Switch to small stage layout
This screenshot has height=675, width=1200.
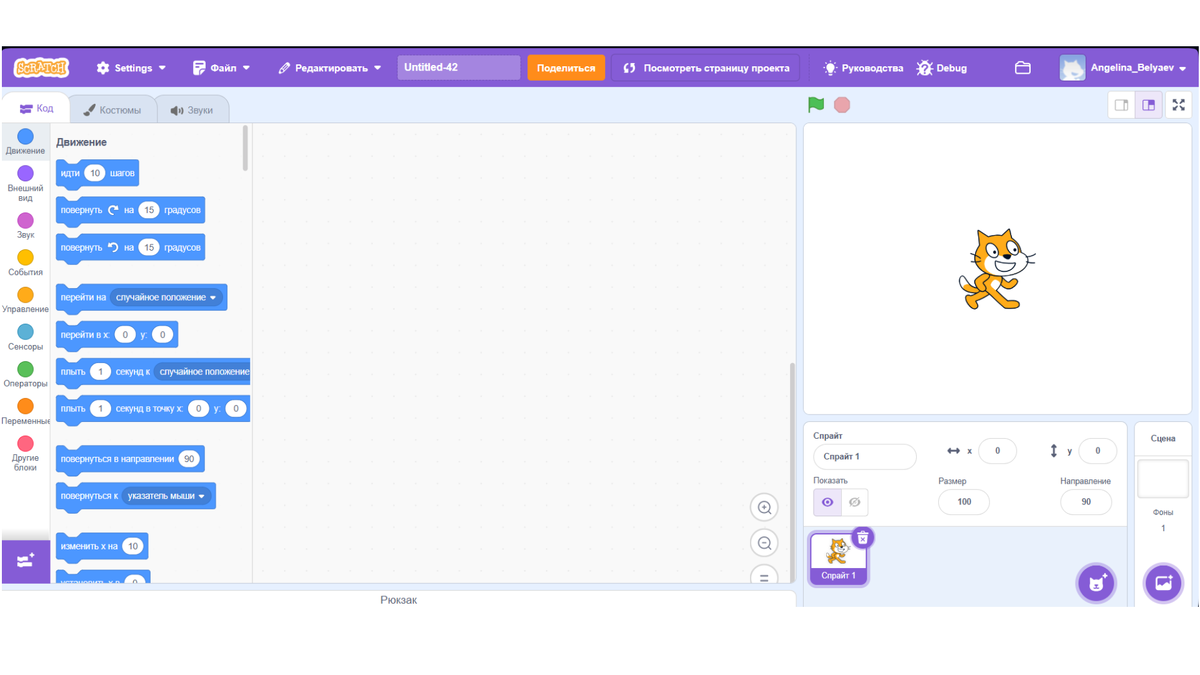pyautogui.click(x=1122, y=105)
